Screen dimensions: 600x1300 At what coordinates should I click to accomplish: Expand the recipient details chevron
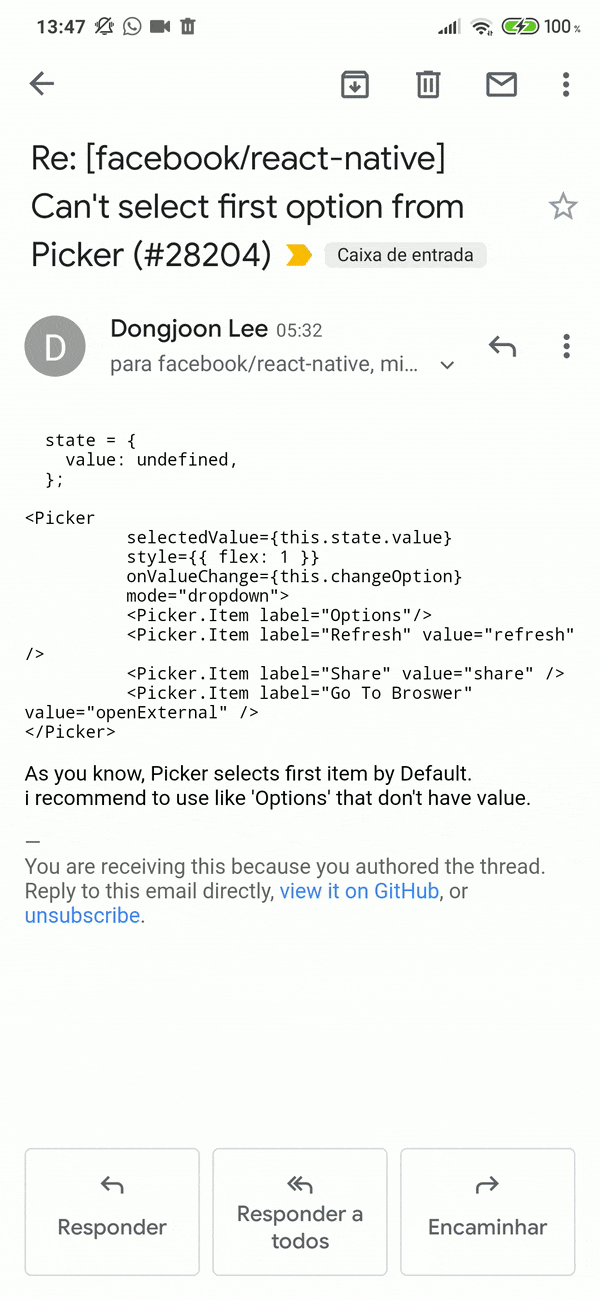pos(446,365)
